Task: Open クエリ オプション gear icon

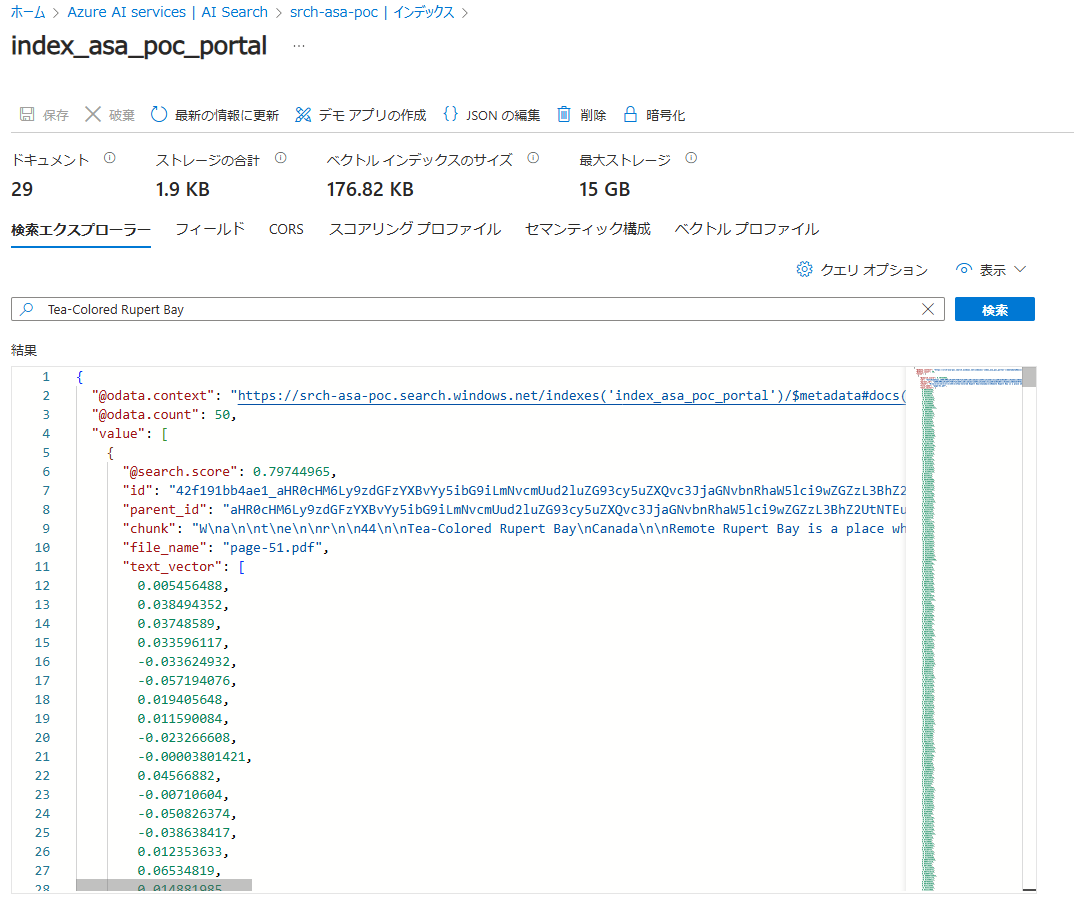Action: [x=804, y=269]
